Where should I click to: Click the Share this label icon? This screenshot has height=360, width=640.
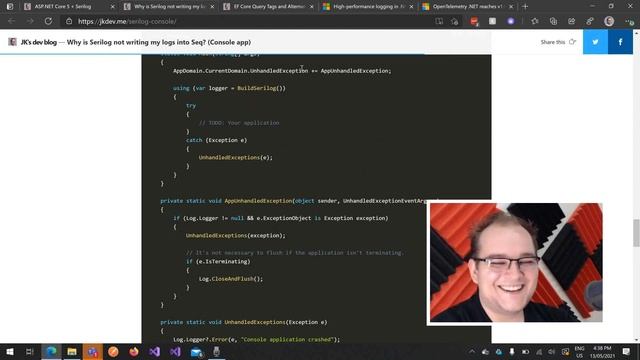pos(573,42)
